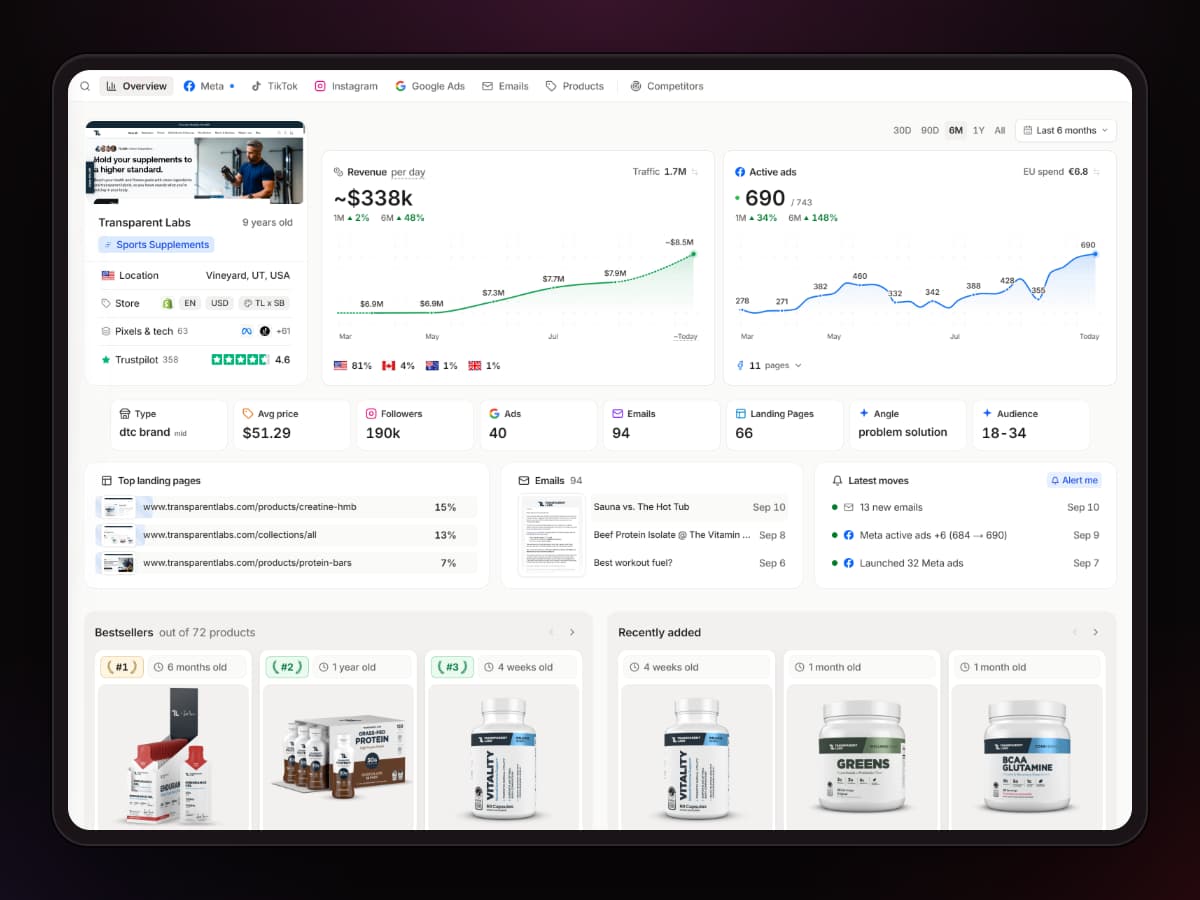The height and width of the screenshot is (900, 1200).
Task: Toggle the per day revenue unit
Action: (x=408, y=172)
